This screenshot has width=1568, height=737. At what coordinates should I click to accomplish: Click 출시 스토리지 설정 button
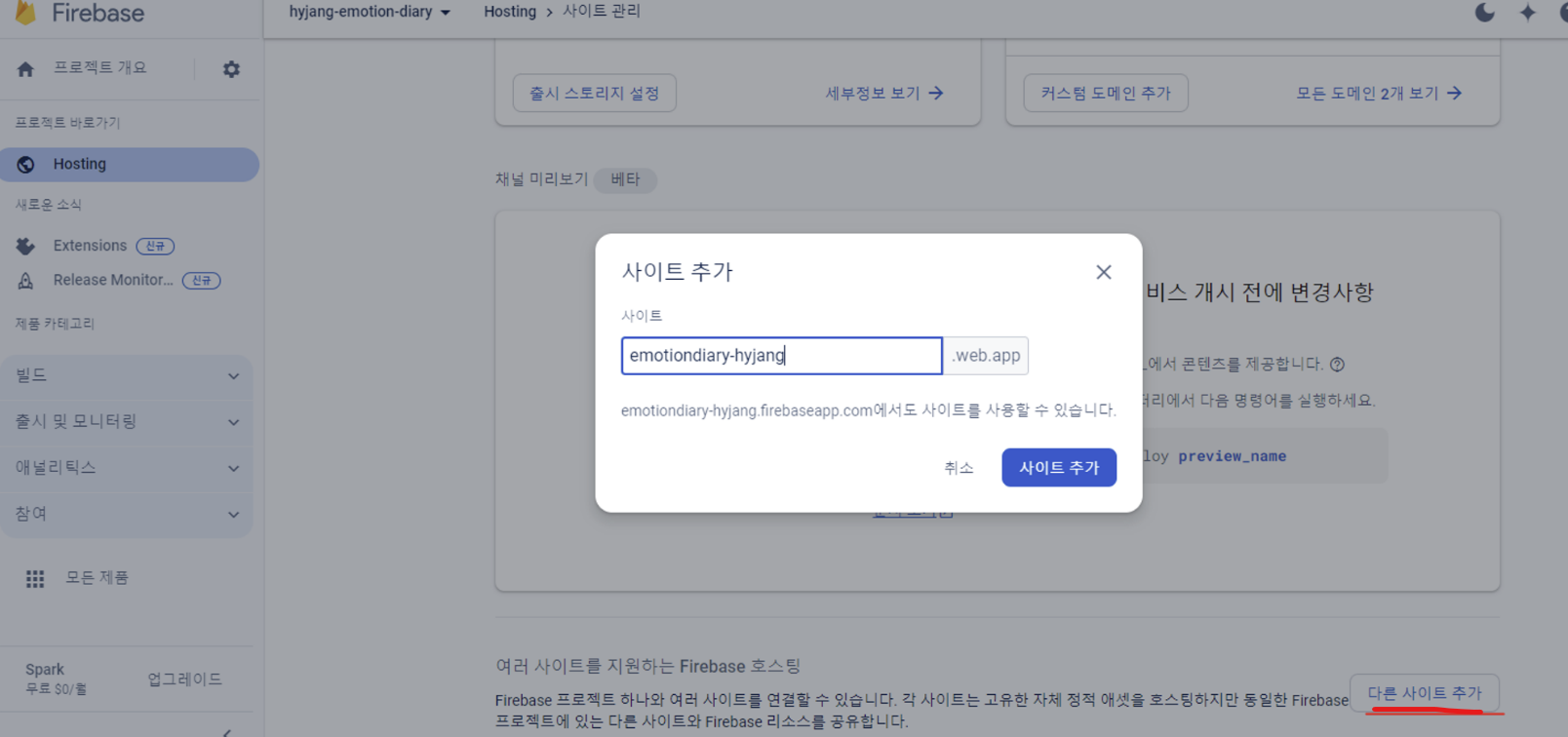(595, 94)
